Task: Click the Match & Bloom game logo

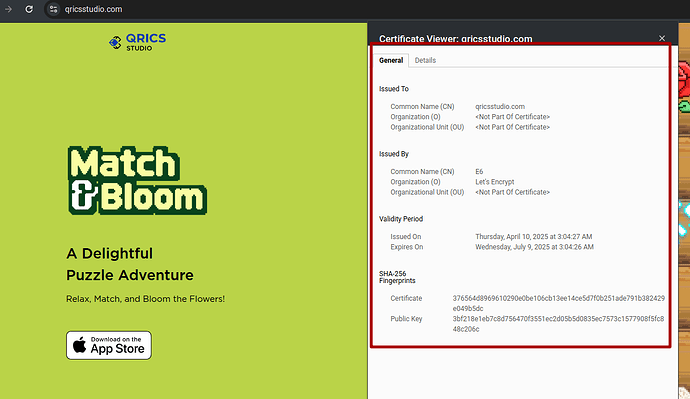Action: [137, 181]
